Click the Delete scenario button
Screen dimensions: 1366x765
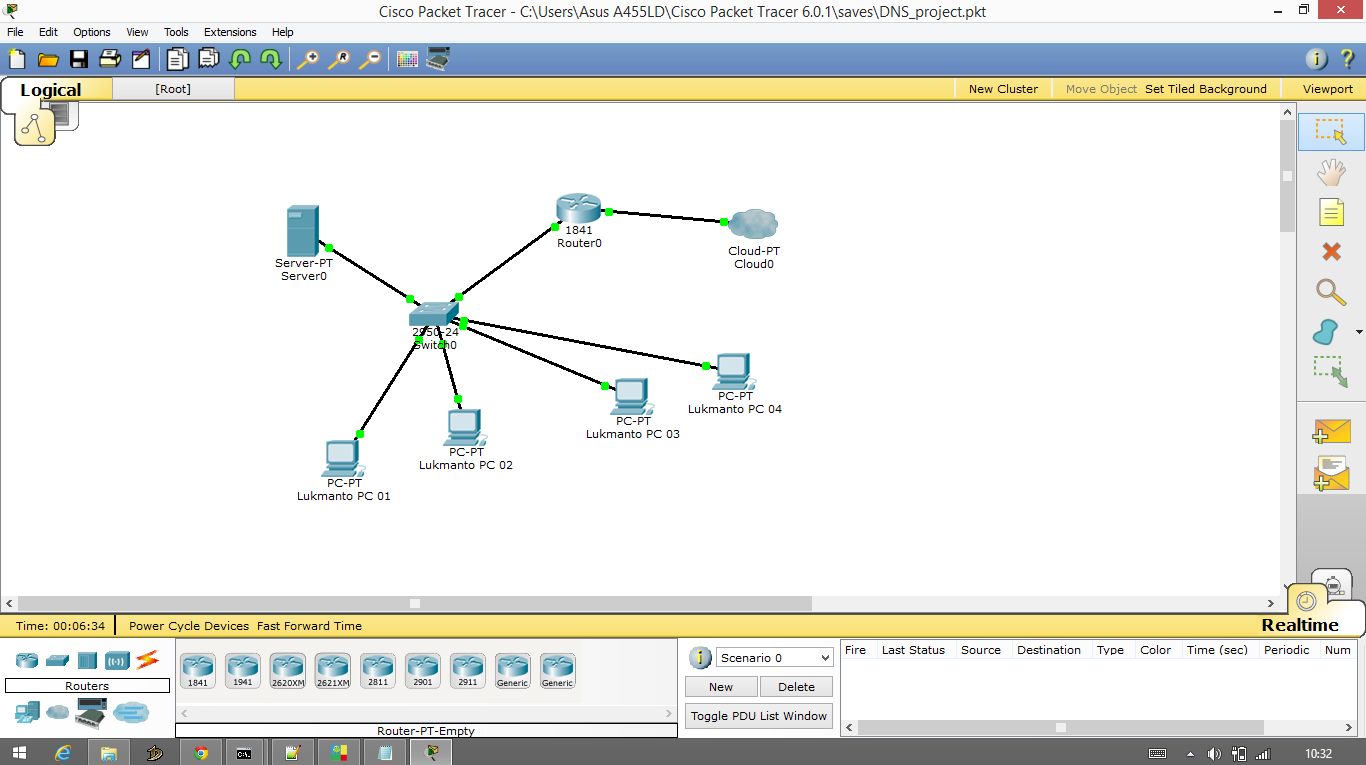click(796, 687)
